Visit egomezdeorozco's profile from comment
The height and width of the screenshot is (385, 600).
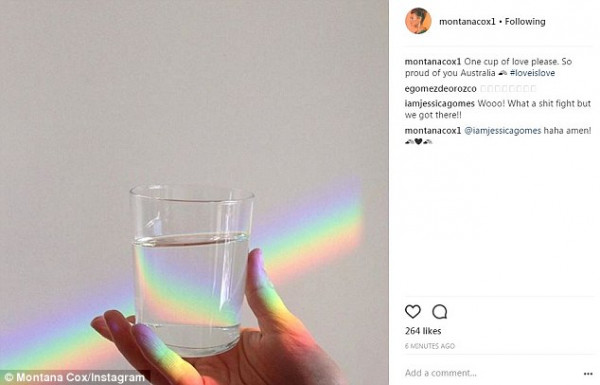point(440,88)
